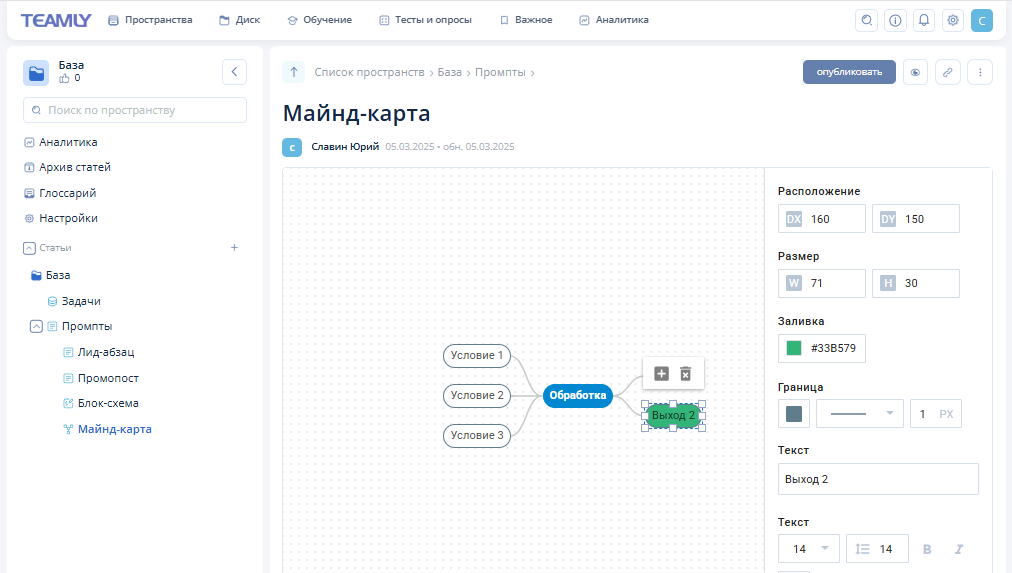Open the border line style dropdown

pyautogui.click(x=859, y=414)
